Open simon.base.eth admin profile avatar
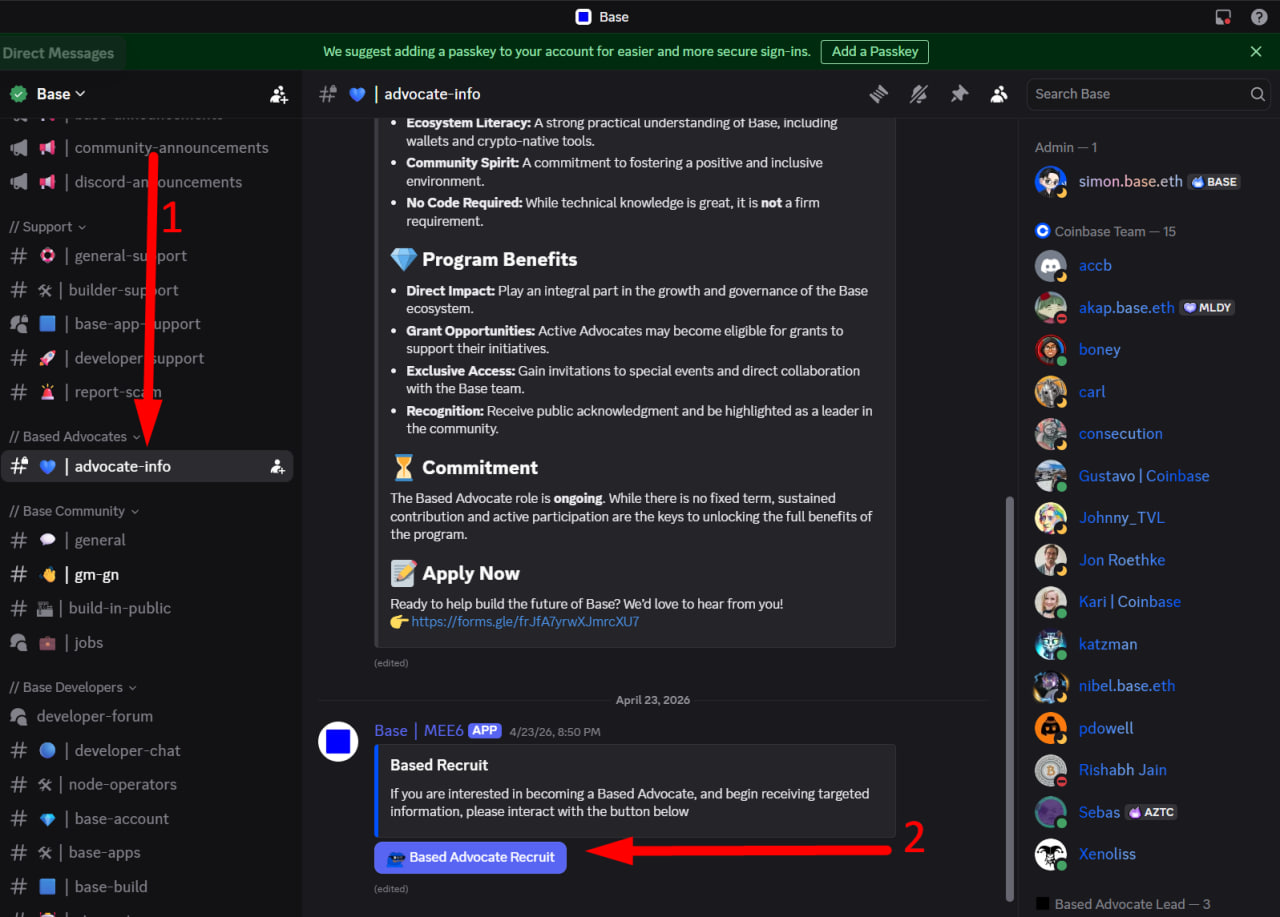 point(1051,182)
